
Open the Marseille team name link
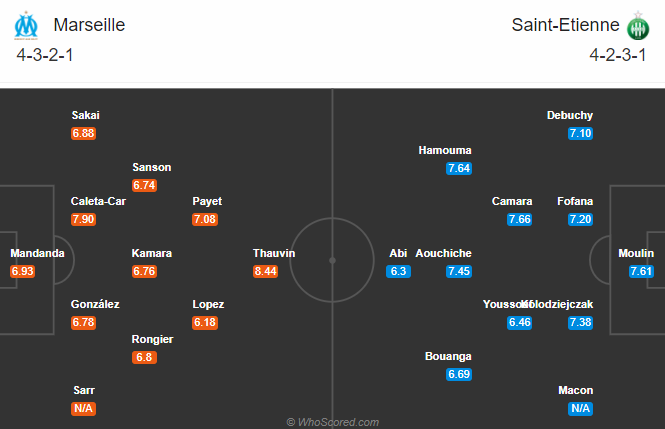[89, 25]
